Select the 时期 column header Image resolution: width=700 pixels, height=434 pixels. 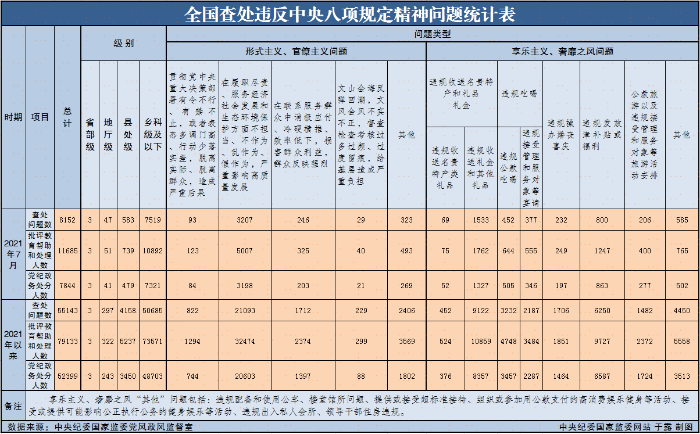(13, 118)
